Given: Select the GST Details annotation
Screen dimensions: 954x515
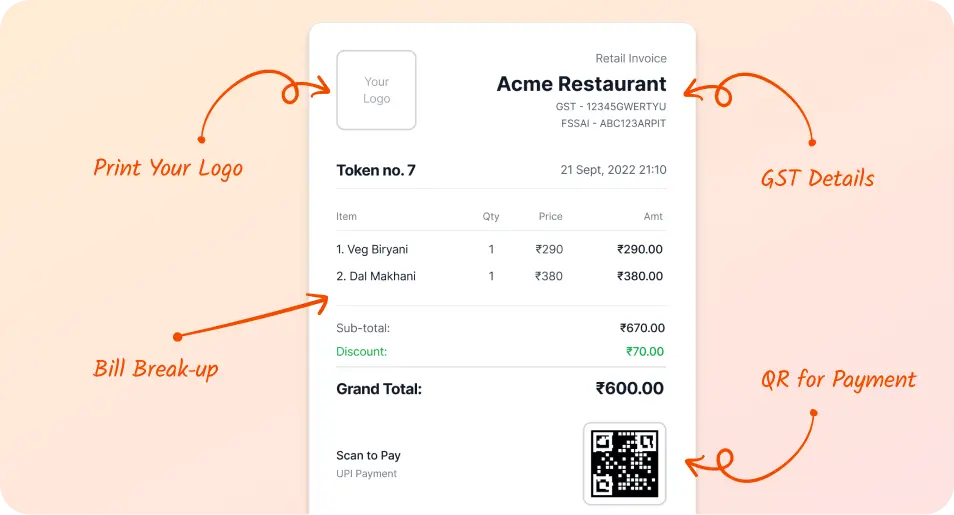Looking at the screenshot, I should click(x=817, y=179).
